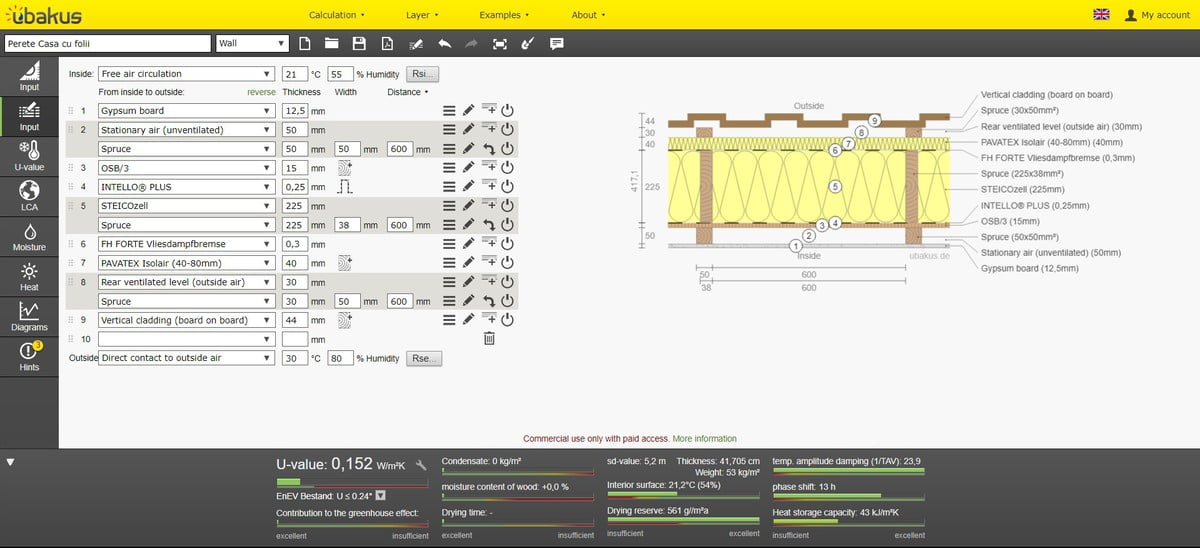1200x548 pixels.
Task: Toggle power switch for Gypsum board layer
Action: [x=506, y=111]
